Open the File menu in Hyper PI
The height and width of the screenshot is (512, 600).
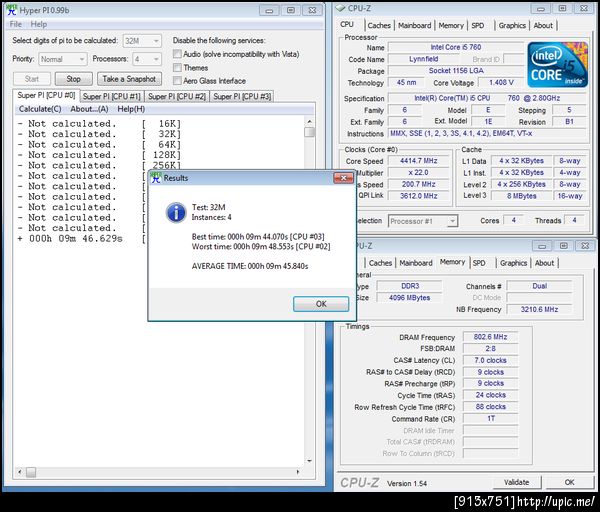coord(16,24)
